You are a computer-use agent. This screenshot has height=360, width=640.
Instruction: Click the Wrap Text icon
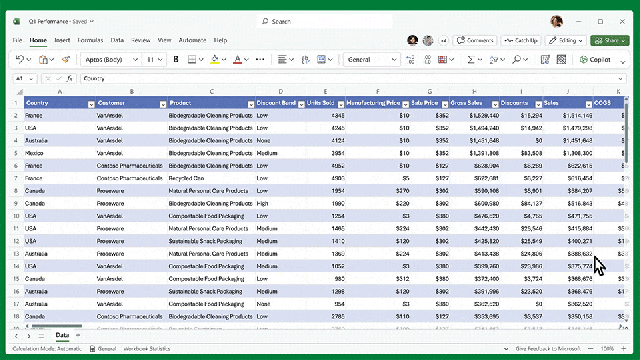click(305, 60)
